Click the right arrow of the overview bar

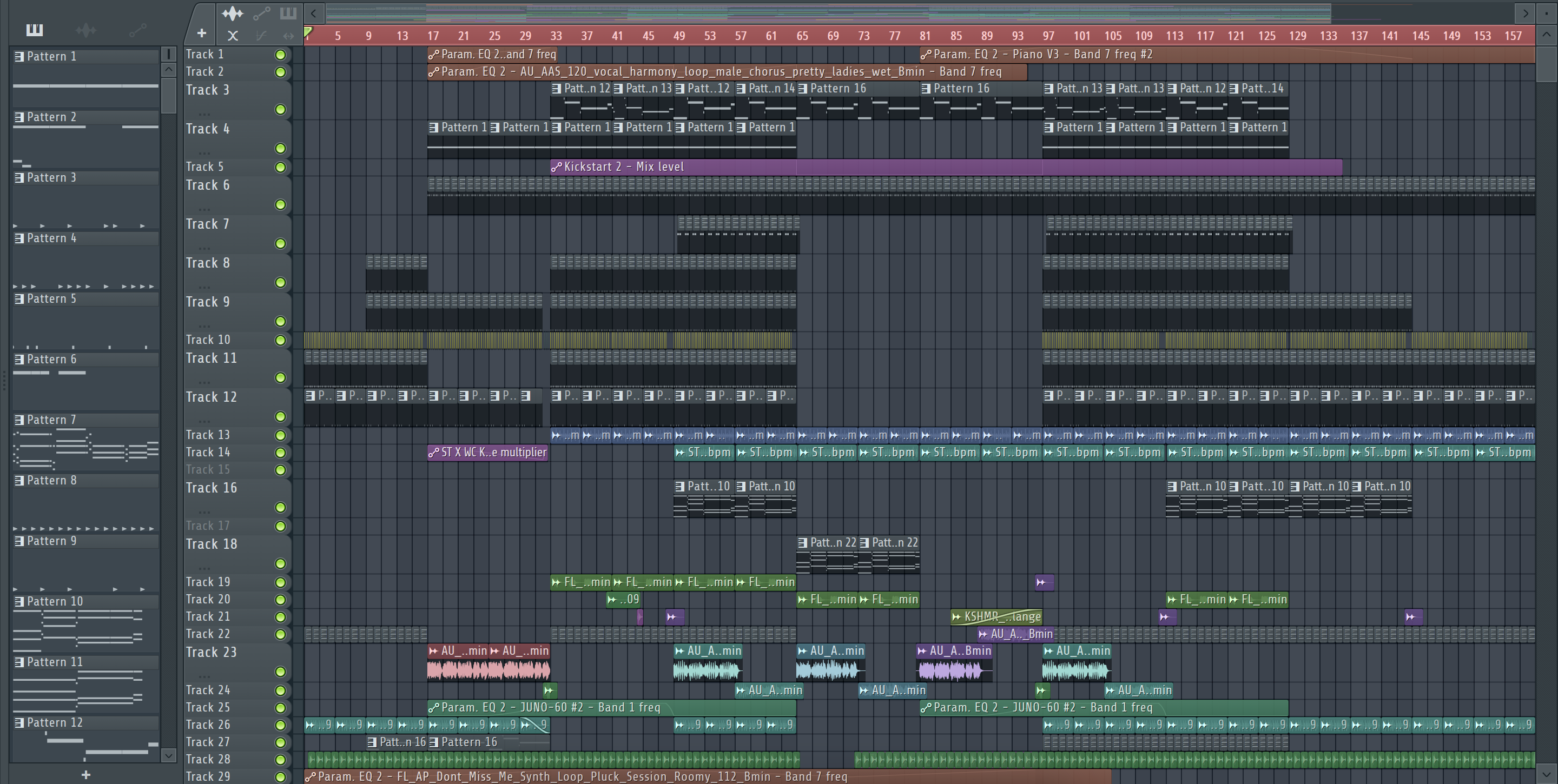click(1525, 12)
